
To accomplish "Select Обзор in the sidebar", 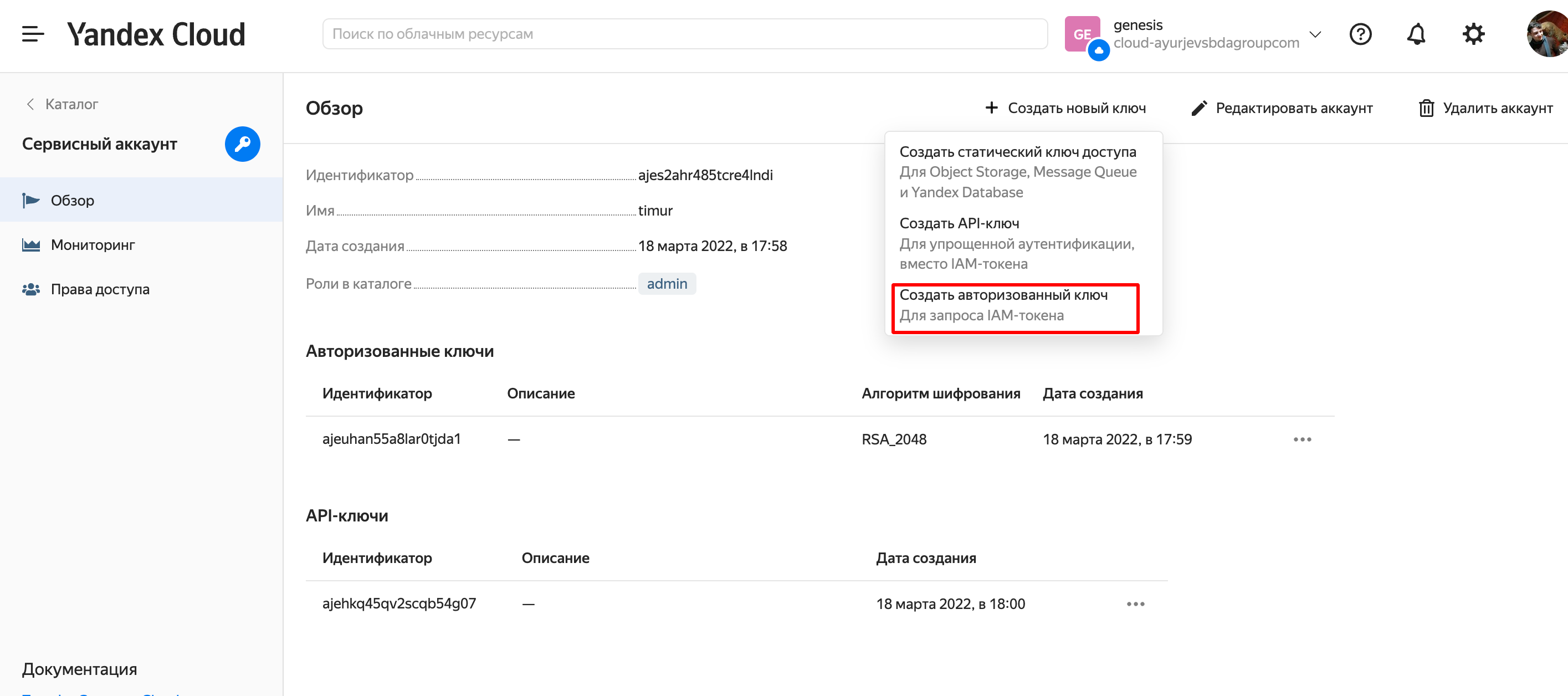I will coord(141,199).
